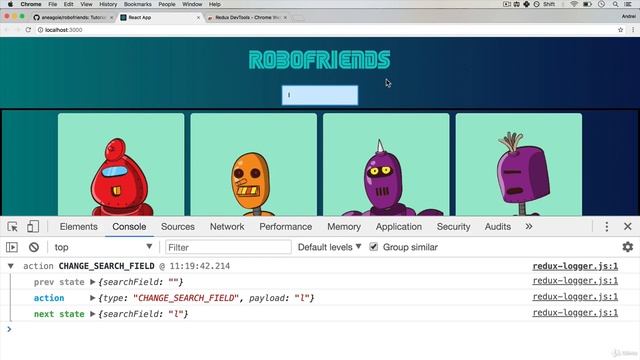The image size is (640, 360).
Task: Open the Apple menu
Action: 10,4
